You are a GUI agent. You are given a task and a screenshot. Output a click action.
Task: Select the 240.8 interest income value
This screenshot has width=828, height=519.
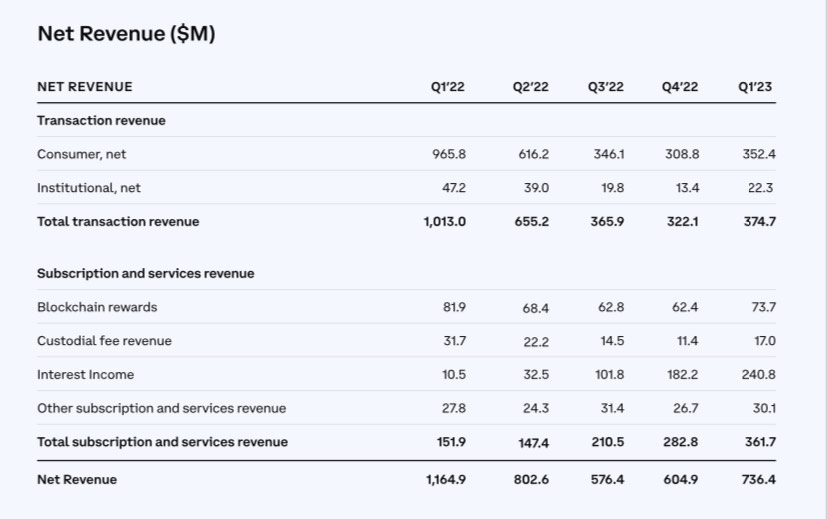point(757,374)
